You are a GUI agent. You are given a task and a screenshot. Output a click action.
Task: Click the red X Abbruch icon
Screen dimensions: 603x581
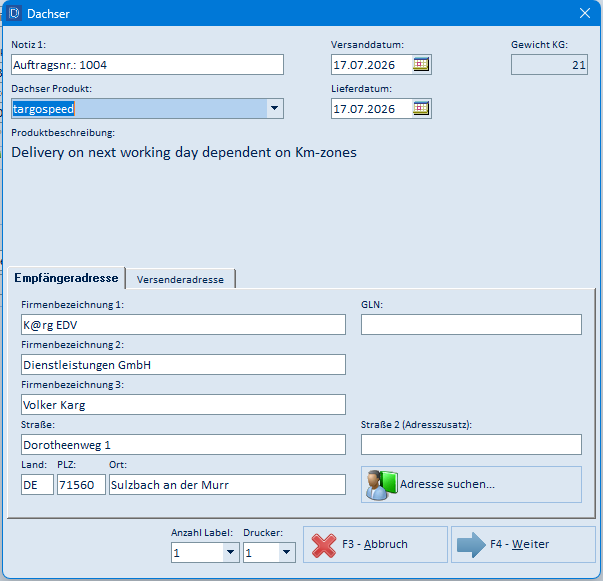click(x=324, y=545)
